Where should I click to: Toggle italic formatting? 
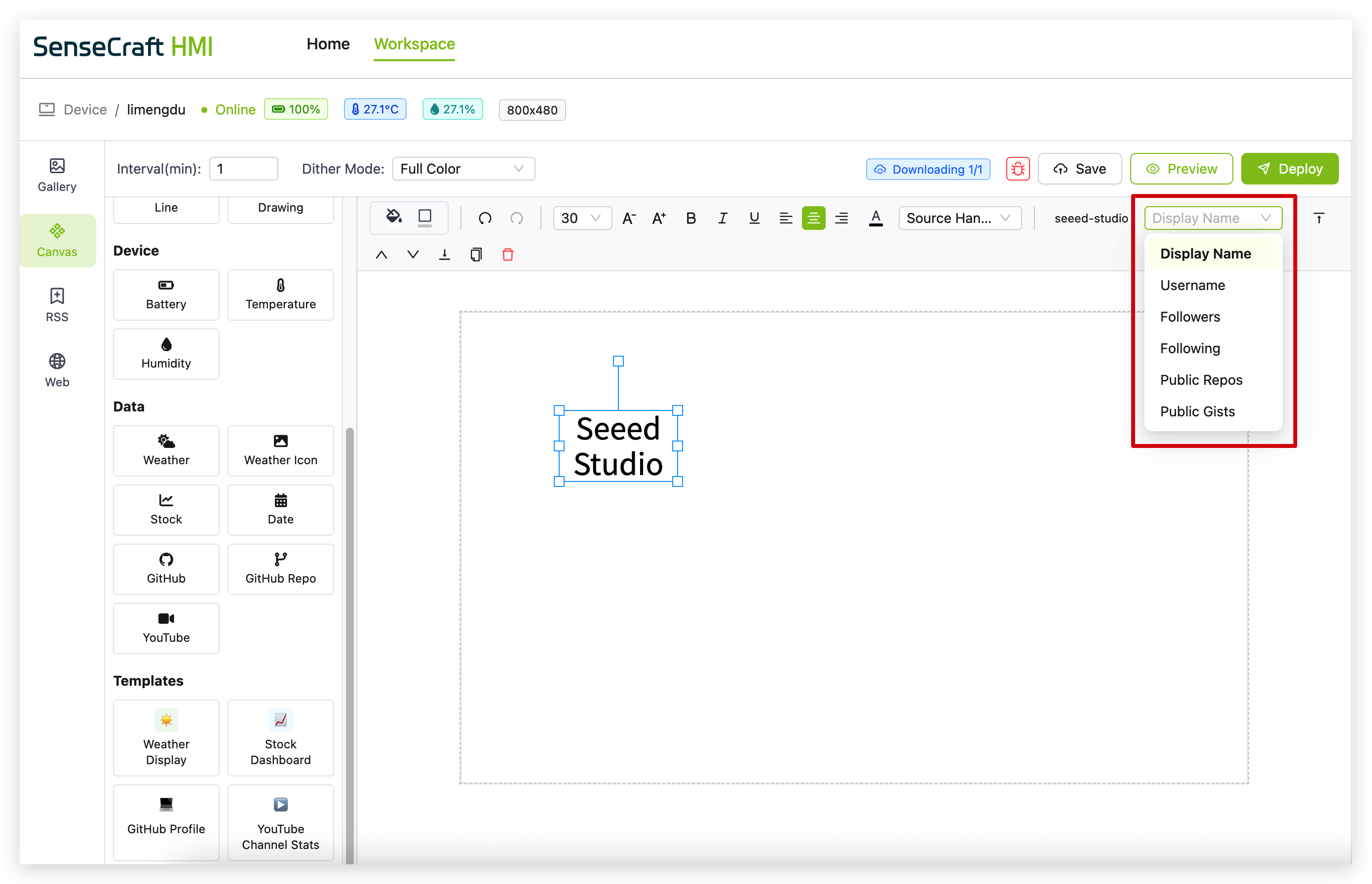[x=723, y=218]
